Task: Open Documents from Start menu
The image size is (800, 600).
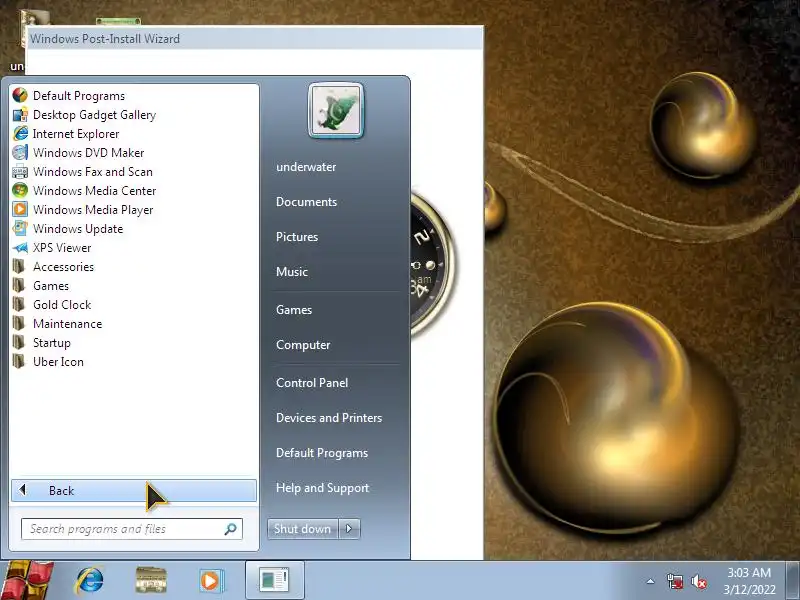Action: click(306, 202)
